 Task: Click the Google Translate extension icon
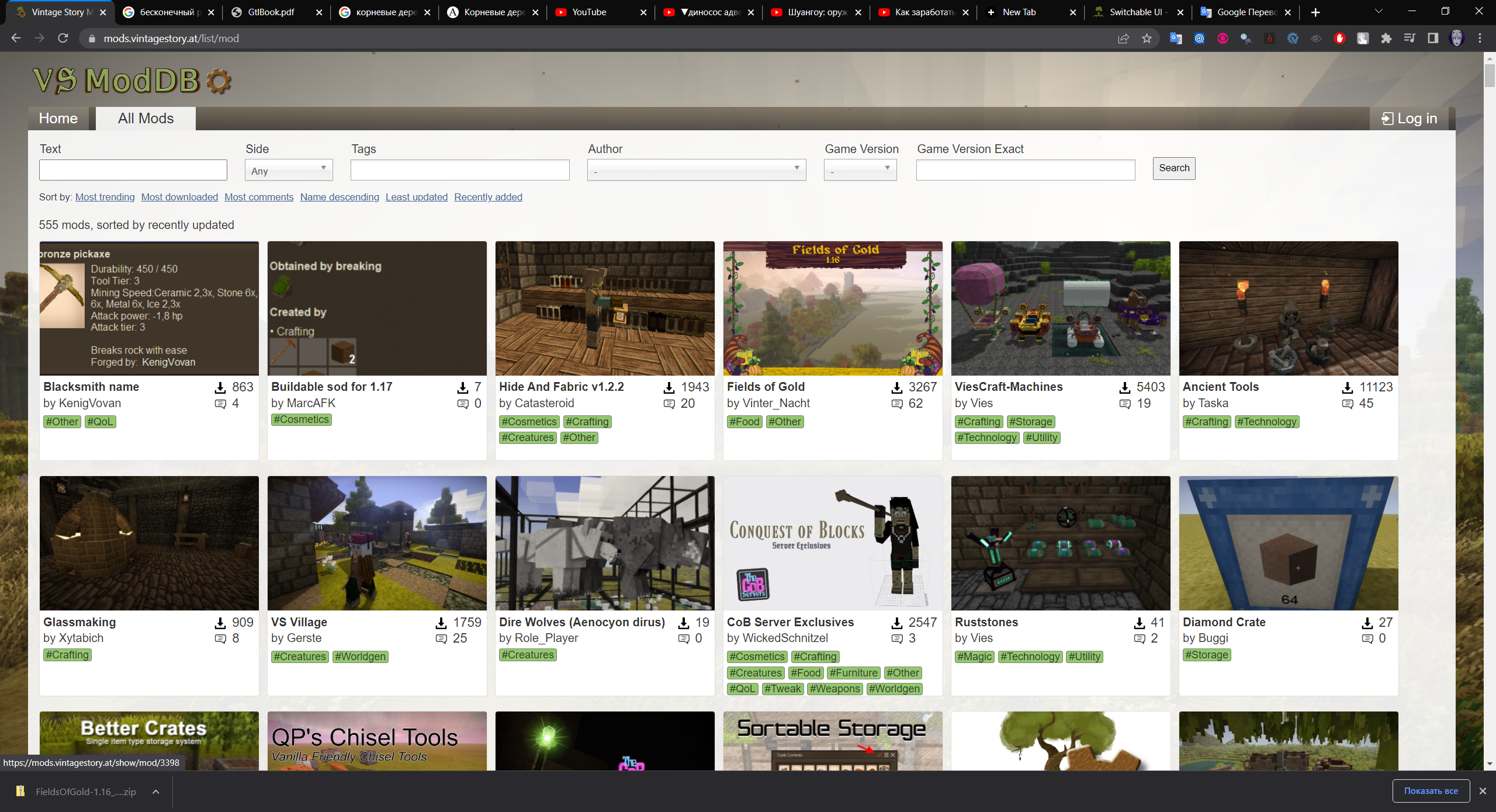(1176, 39)
